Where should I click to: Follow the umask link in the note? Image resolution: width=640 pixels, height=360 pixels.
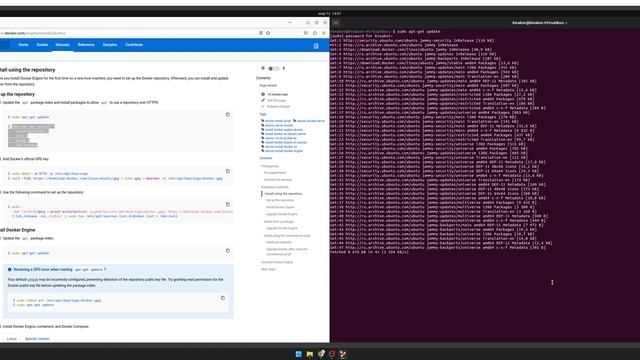pyautogui.click(x=33, y=280)
